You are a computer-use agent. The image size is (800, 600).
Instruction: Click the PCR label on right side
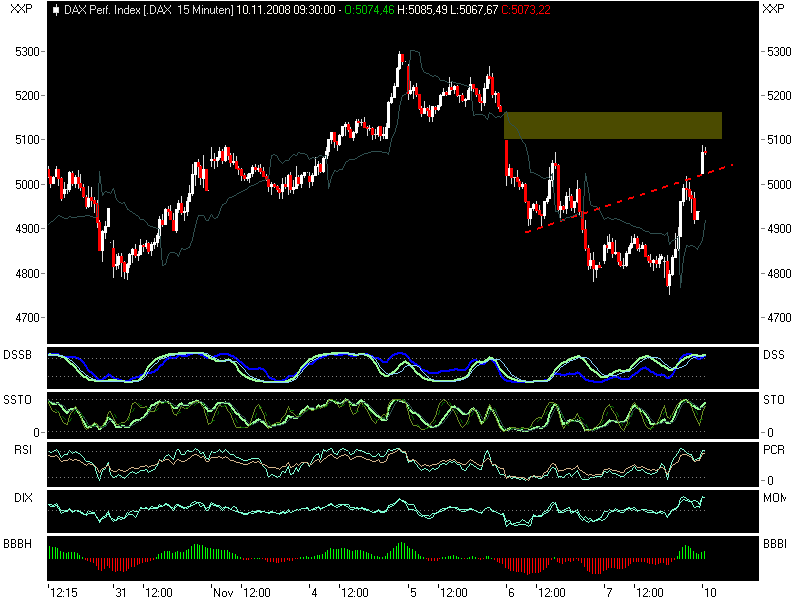click(x=773, y=449)
